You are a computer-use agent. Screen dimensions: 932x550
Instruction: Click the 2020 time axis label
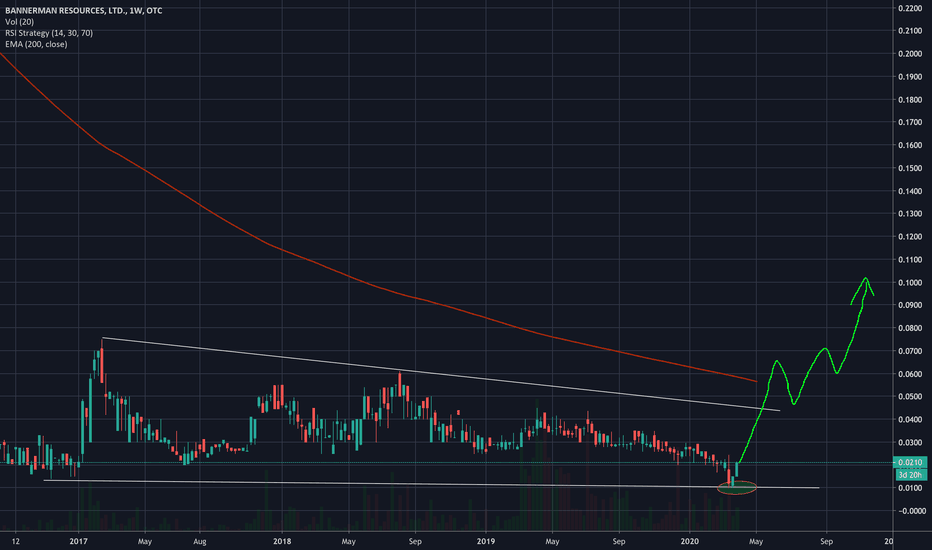[689, 541]
